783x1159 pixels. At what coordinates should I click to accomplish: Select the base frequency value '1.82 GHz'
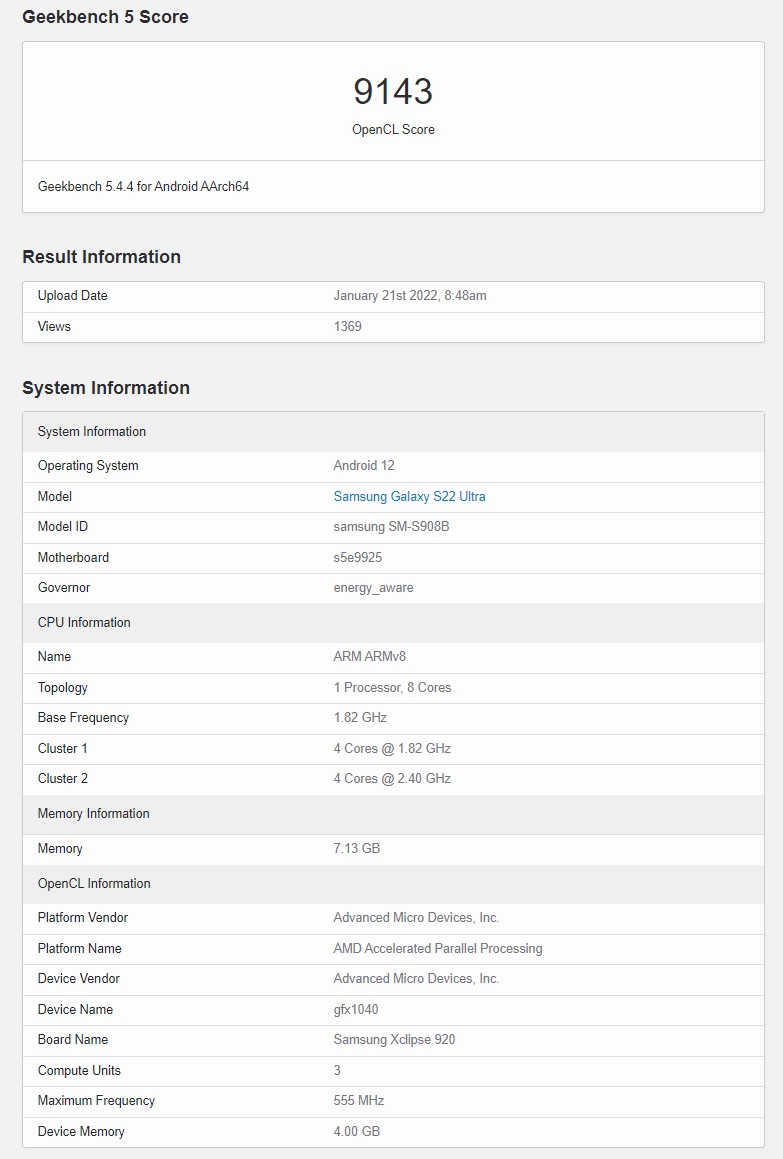(360, 718)
